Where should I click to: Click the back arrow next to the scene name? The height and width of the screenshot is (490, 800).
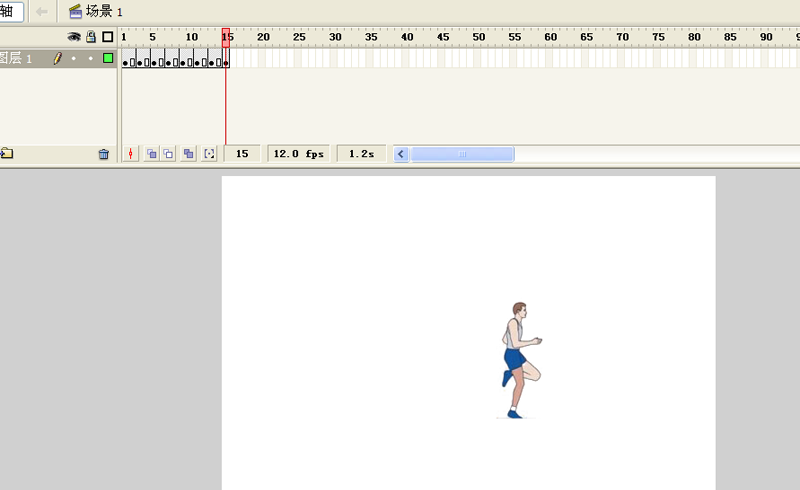tap(42, 11)
